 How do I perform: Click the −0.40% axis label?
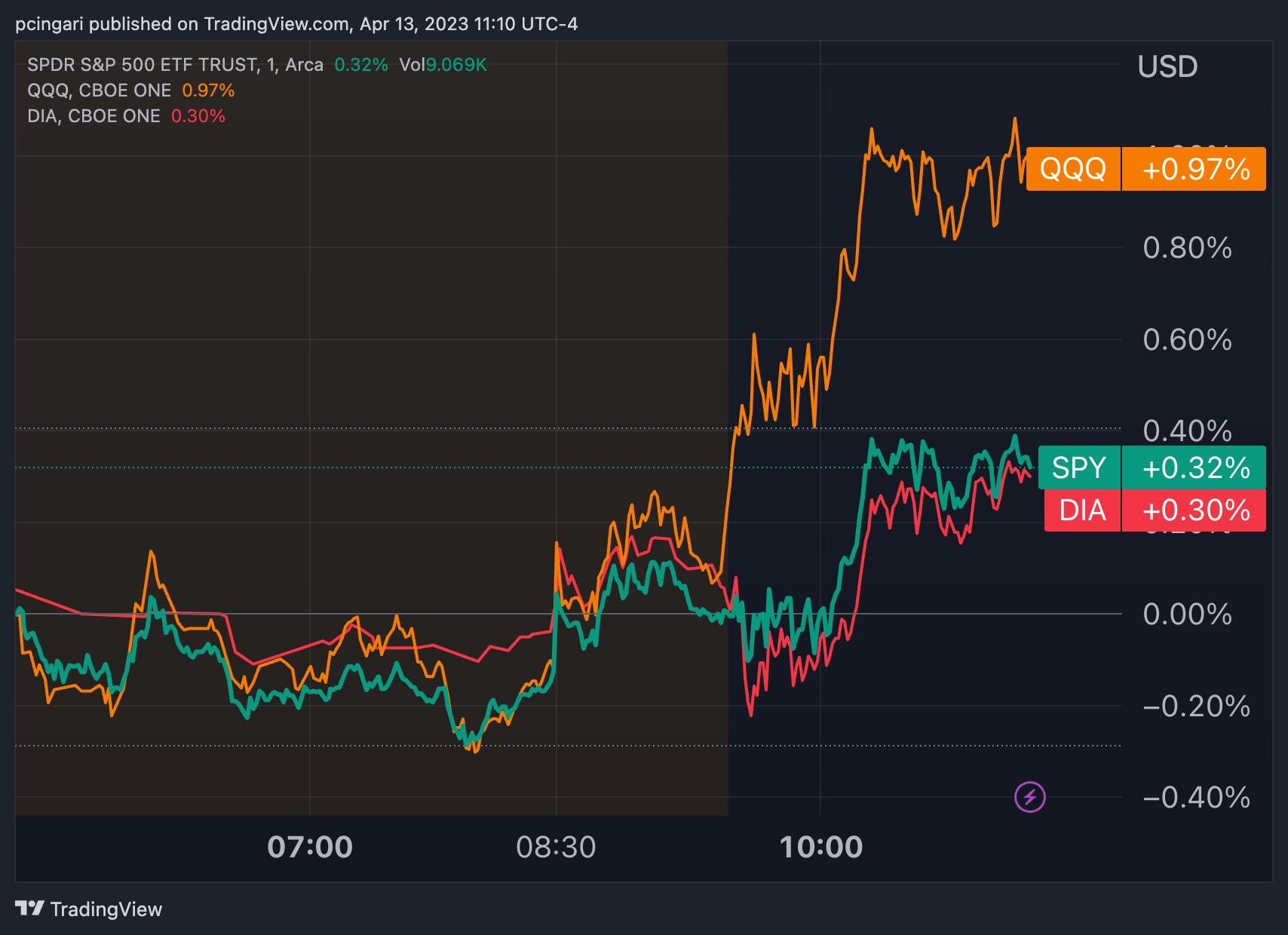(1196, 797)
